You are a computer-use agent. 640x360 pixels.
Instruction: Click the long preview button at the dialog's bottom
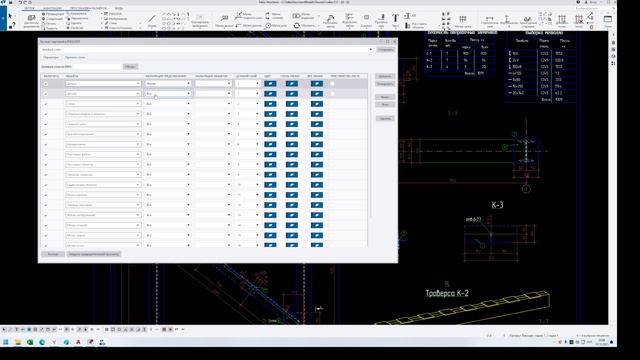[x=94, y=254]
